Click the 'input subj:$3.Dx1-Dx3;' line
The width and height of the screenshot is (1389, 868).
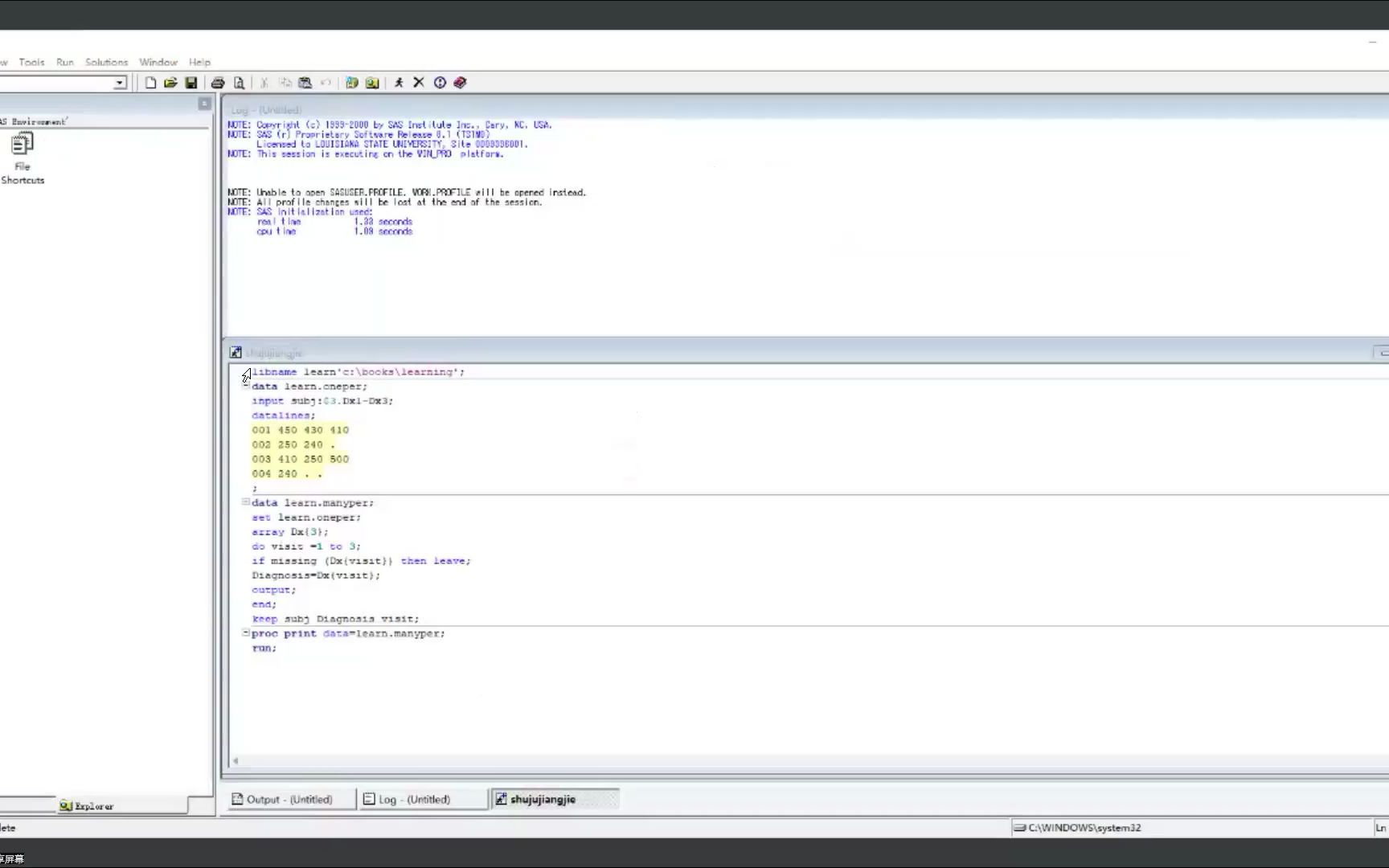coord(322,401)
